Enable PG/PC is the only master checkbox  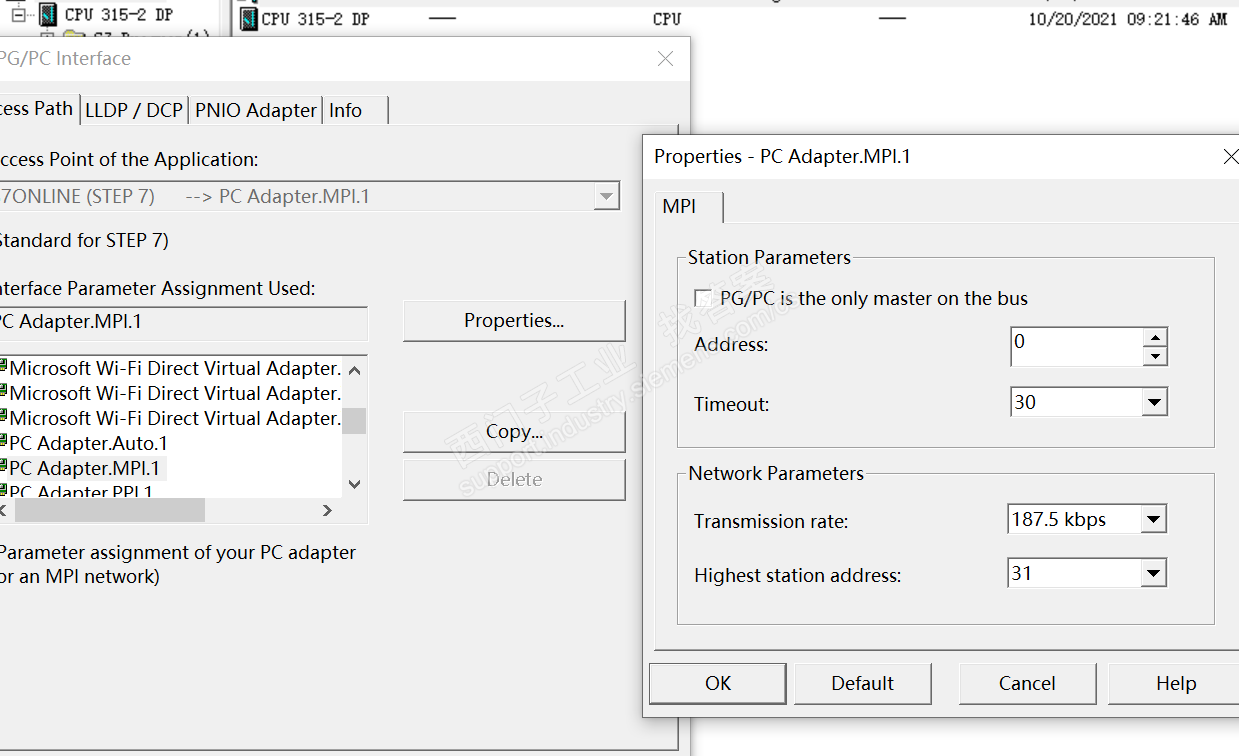point(703,298)
